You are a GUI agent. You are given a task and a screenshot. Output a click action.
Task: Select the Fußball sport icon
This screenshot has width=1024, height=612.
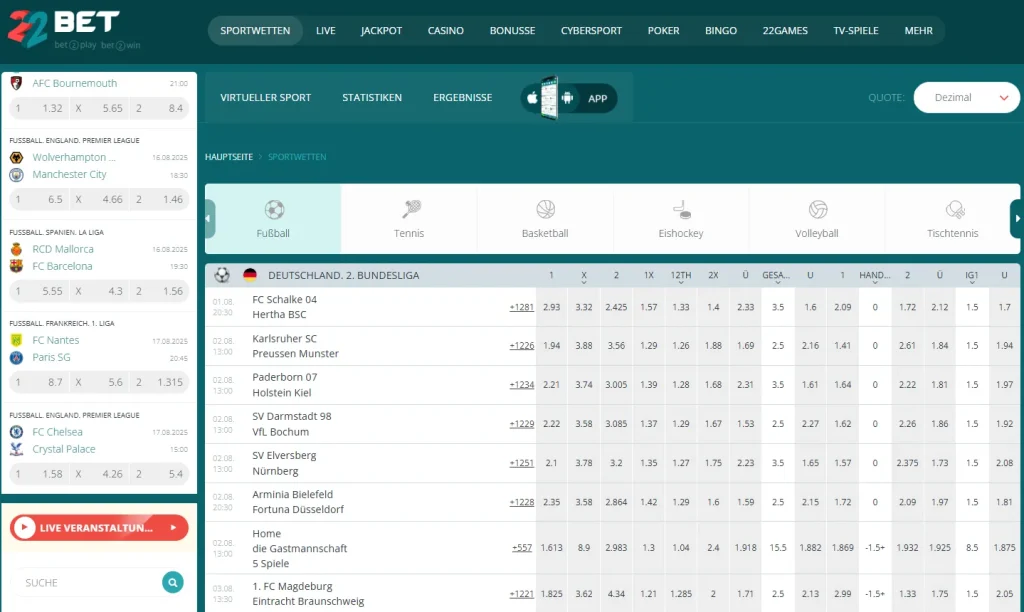coord(274,210)
